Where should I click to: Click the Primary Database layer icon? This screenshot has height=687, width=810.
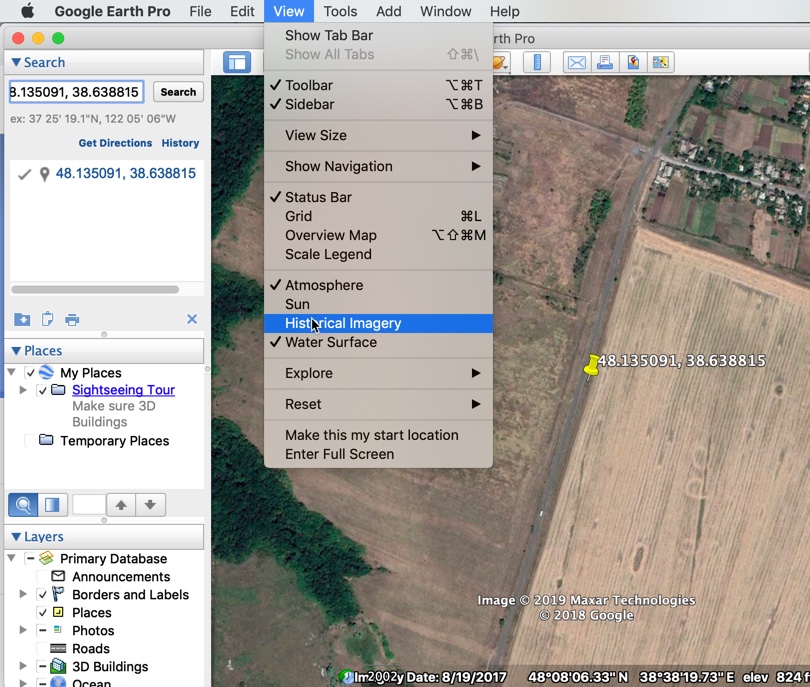click(46, 558)
